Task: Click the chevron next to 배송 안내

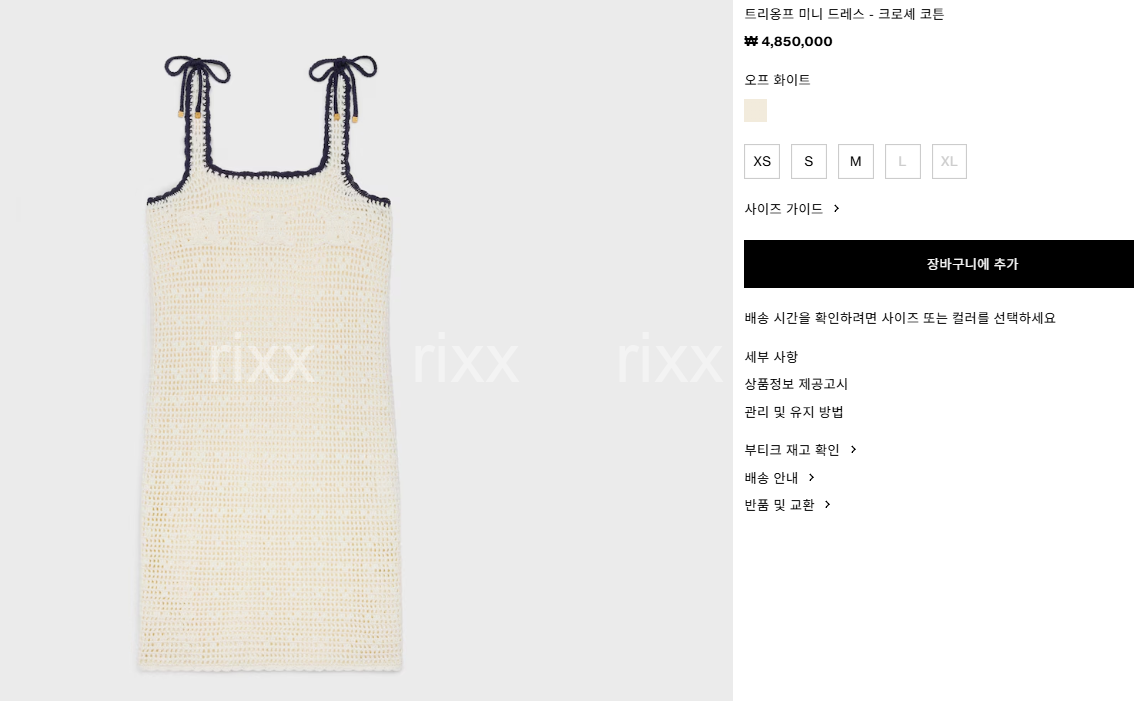Action: tap(811, 477)
